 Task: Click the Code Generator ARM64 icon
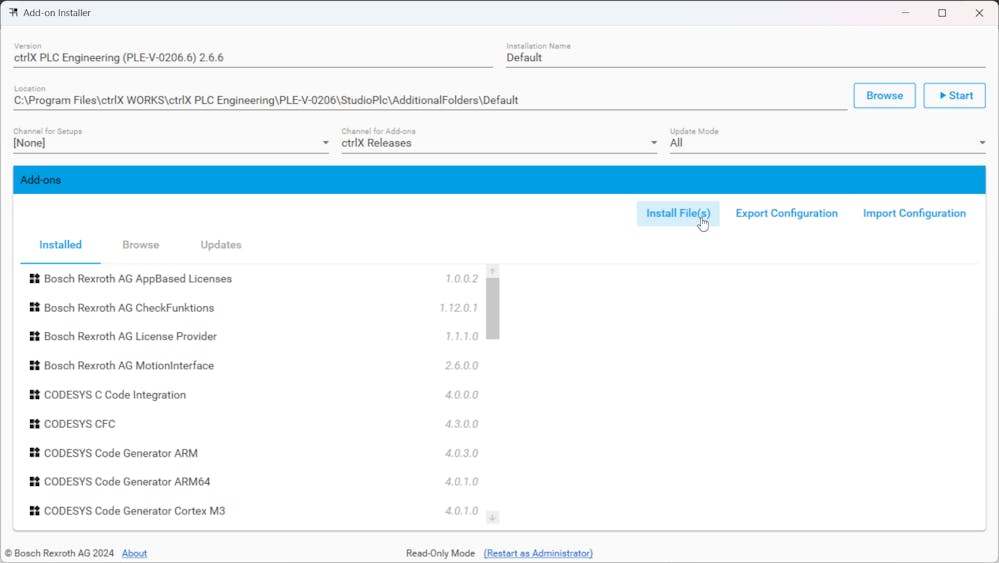[34, 481]
